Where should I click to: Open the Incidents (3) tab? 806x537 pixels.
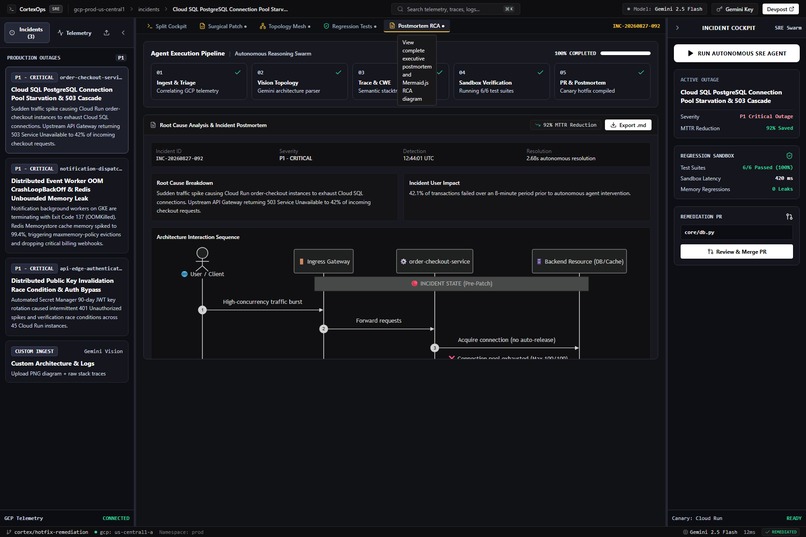(27, 33)
